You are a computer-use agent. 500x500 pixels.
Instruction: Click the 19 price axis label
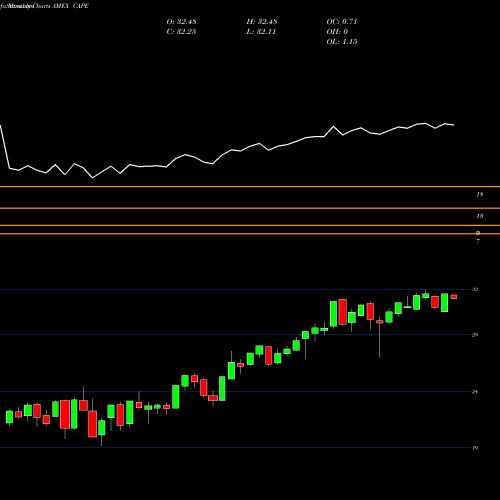475,448
